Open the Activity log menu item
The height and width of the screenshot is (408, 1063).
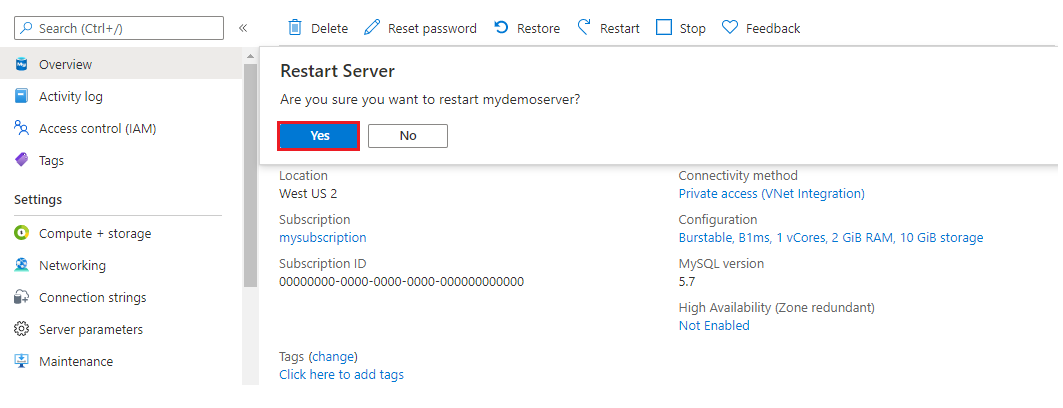click(70, 97)
